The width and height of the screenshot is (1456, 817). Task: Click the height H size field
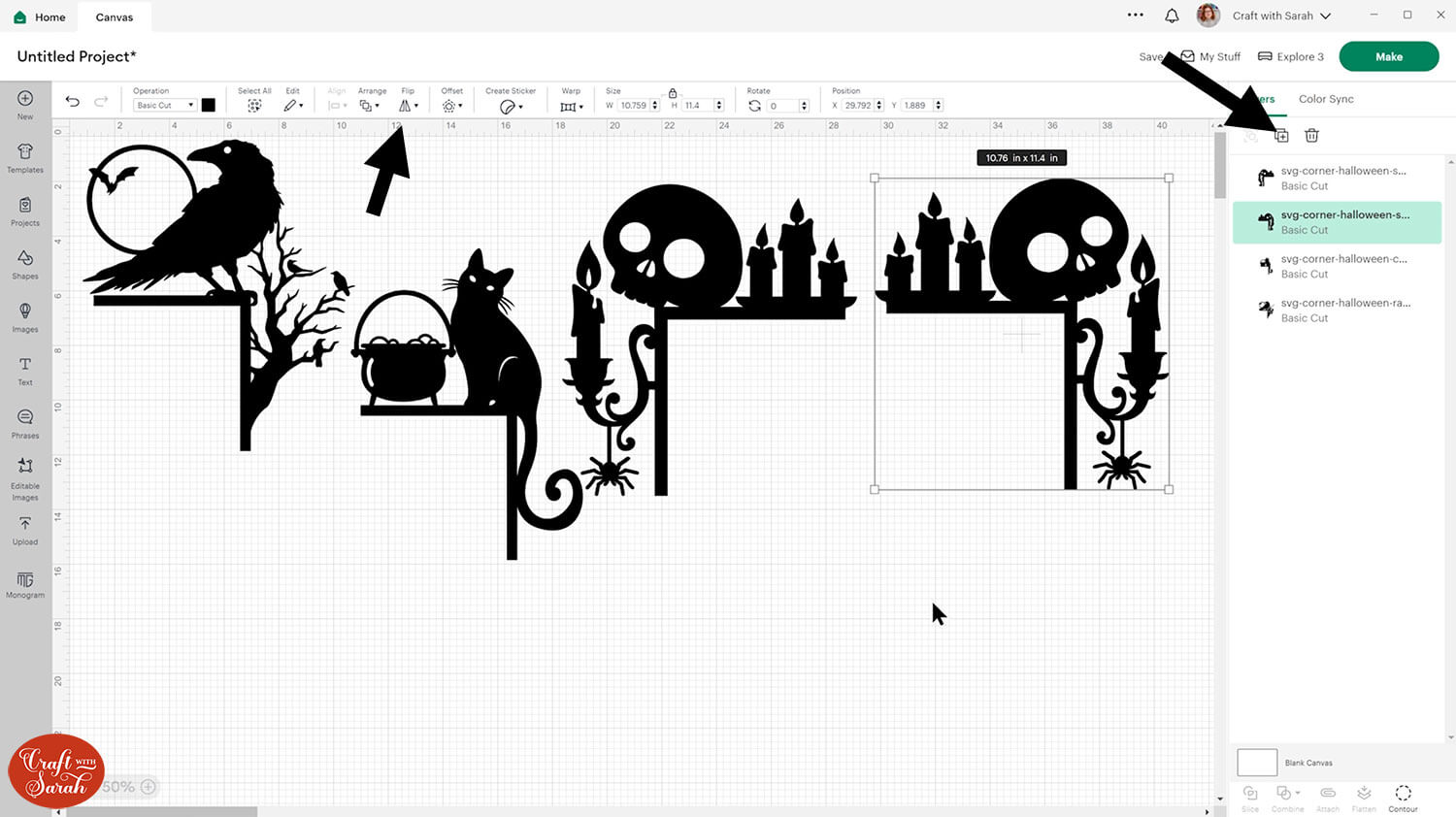[x=697, y=105]
